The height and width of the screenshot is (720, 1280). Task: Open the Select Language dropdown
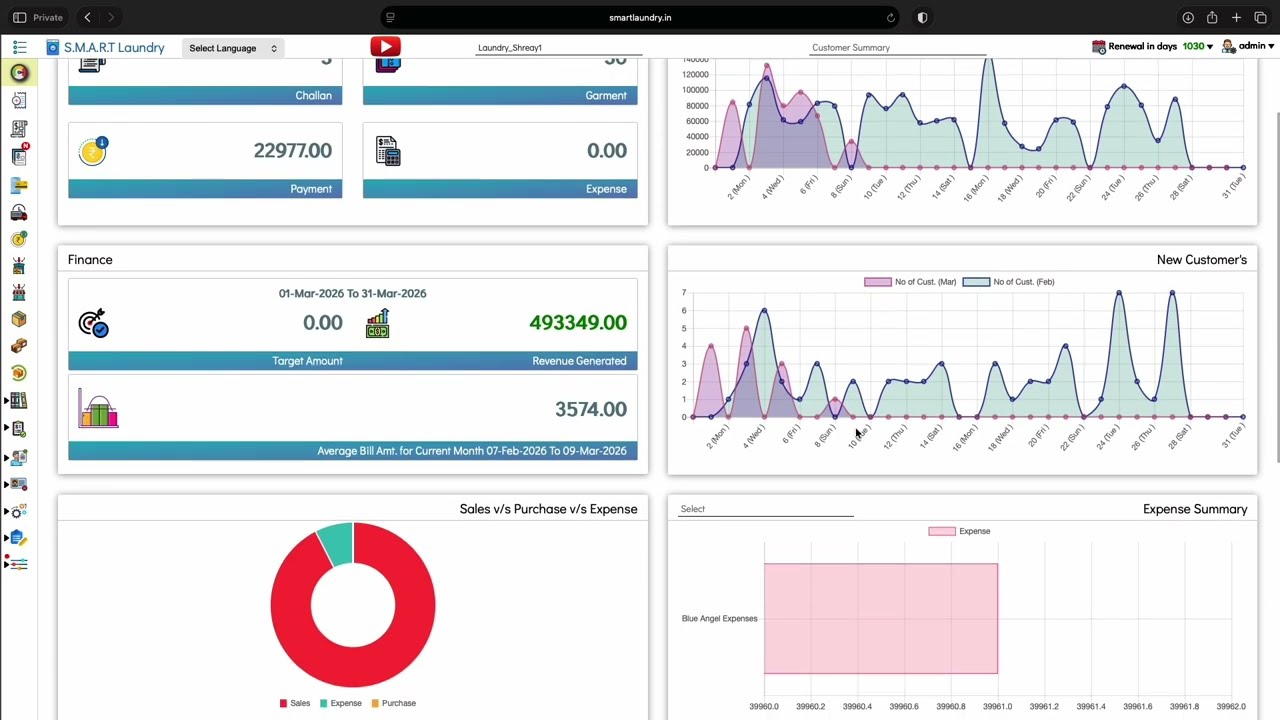click(x=233, y=48)
